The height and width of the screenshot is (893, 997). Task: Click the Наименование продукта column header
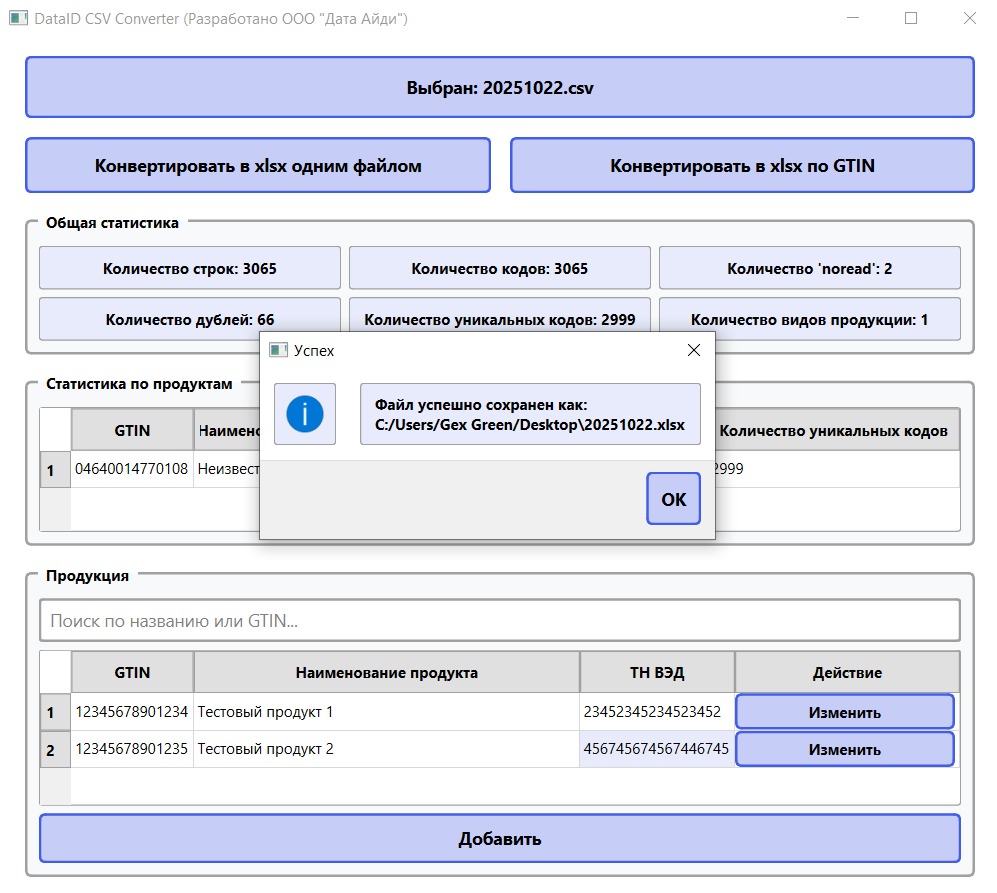coord(387,671)
